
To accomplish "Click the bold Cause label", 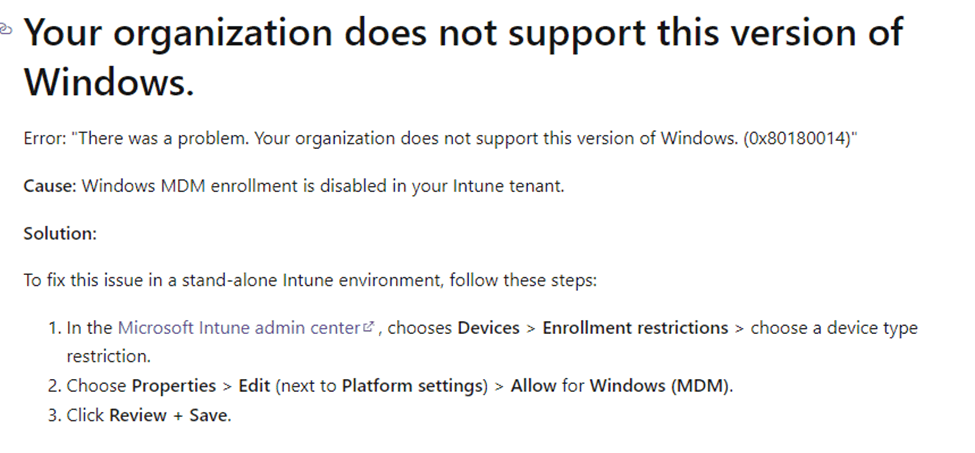I will (49, 186).
